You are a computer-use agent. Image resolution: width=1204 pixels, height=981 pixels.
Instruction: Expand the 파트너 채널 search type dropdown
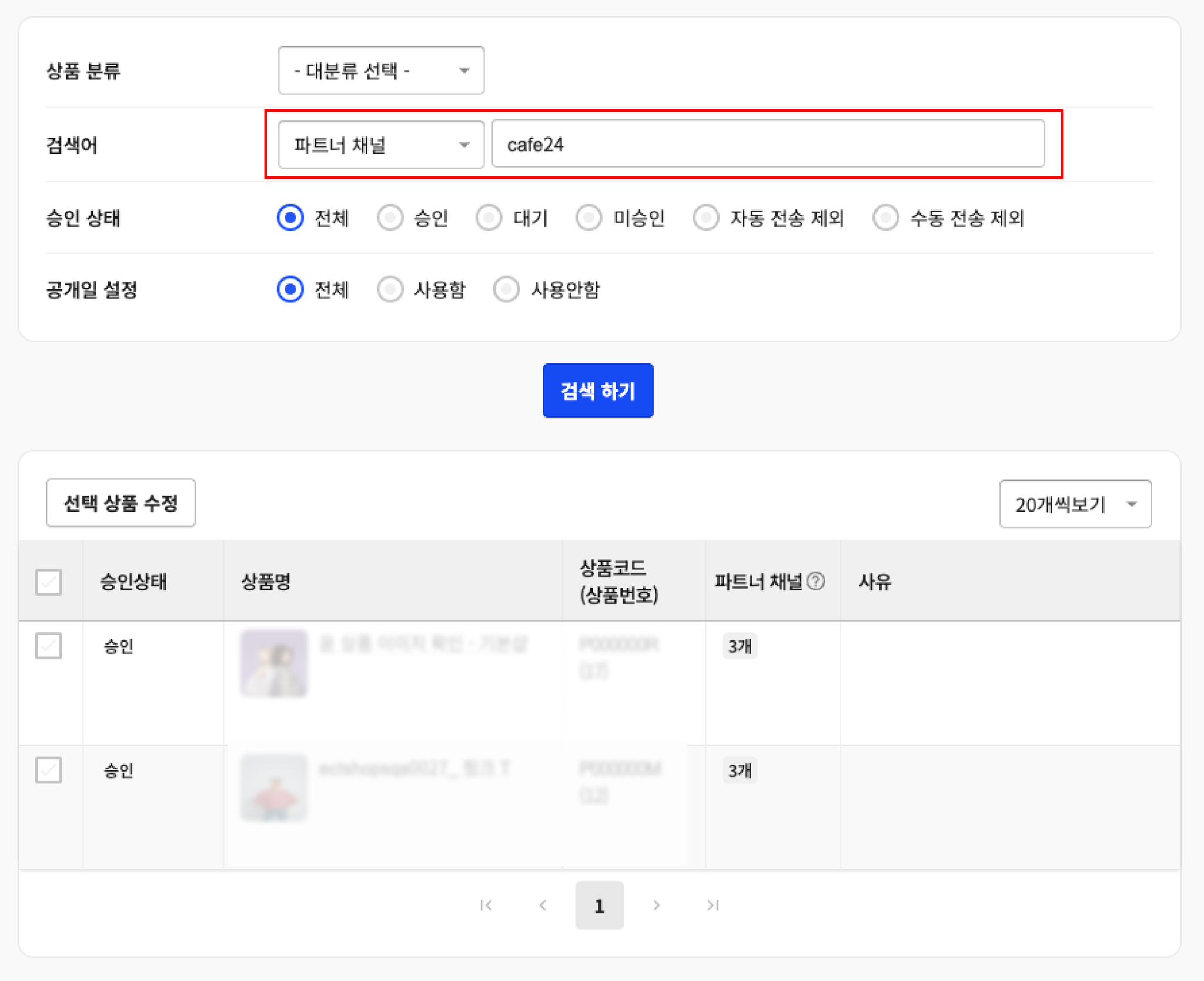coord(381,144)
